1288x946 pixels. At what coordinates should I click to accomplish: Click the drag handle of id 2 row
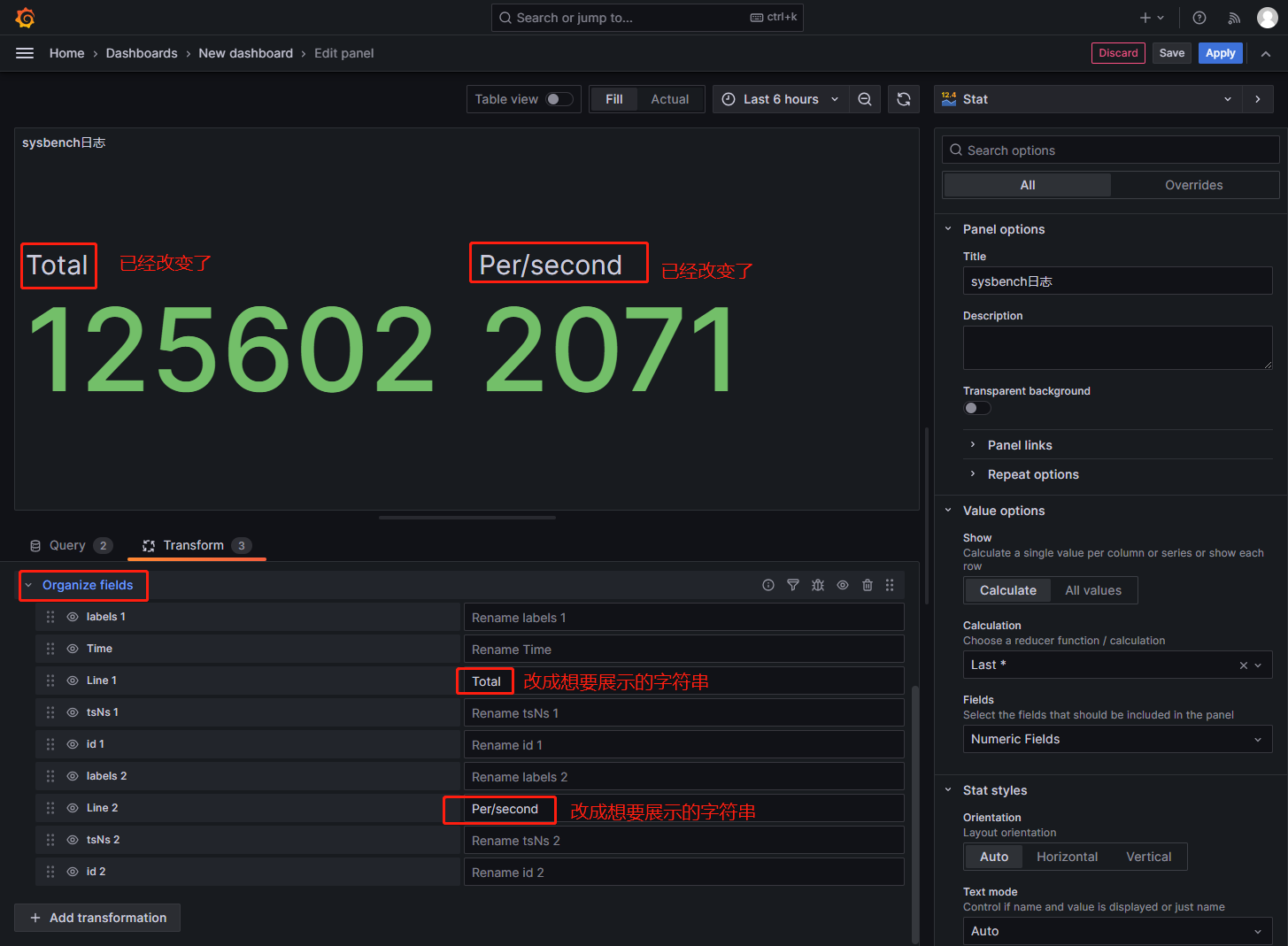(x=50, y=872)
